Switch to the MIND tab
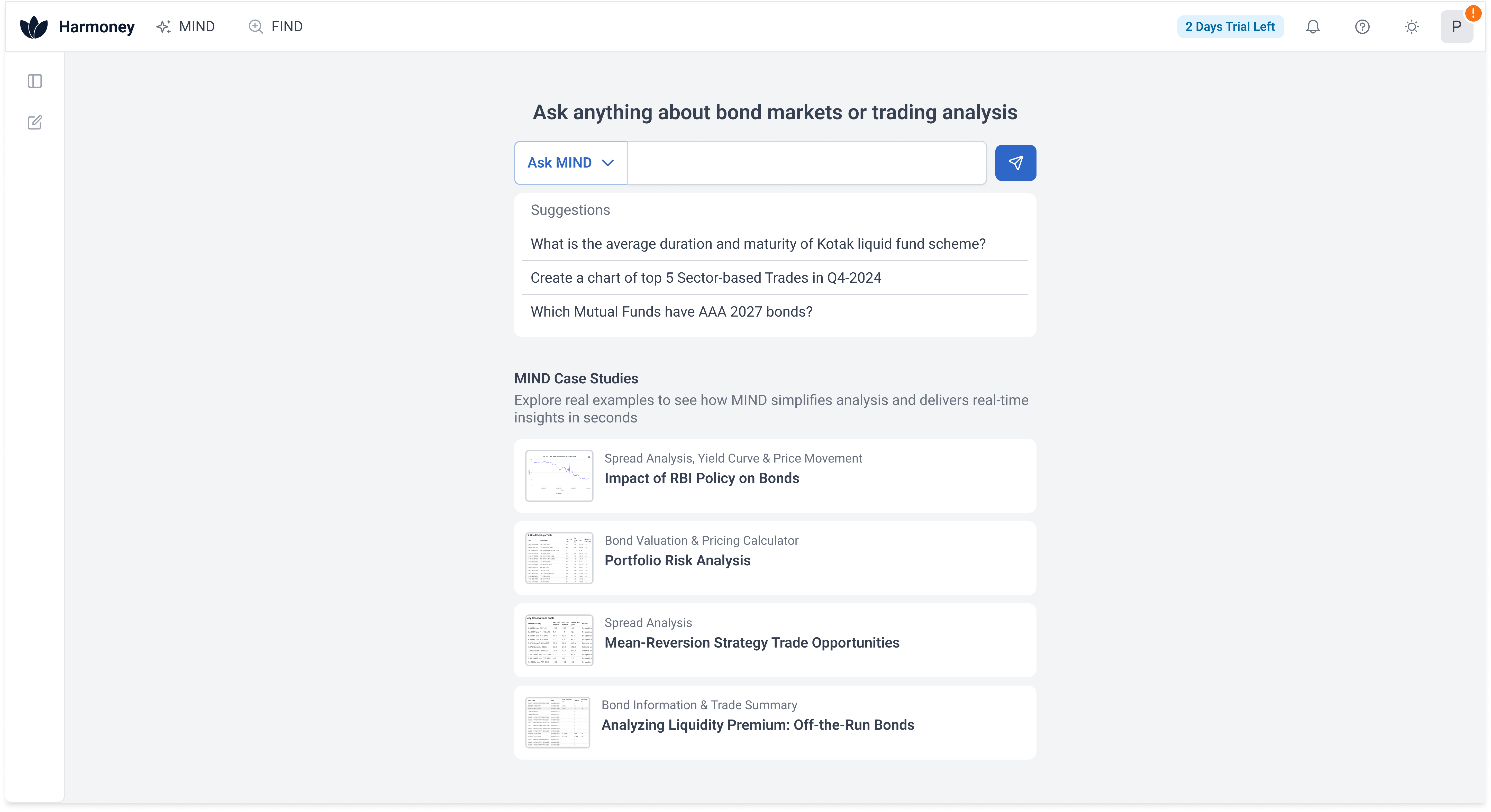1491x812 pixels. (186, 27)
